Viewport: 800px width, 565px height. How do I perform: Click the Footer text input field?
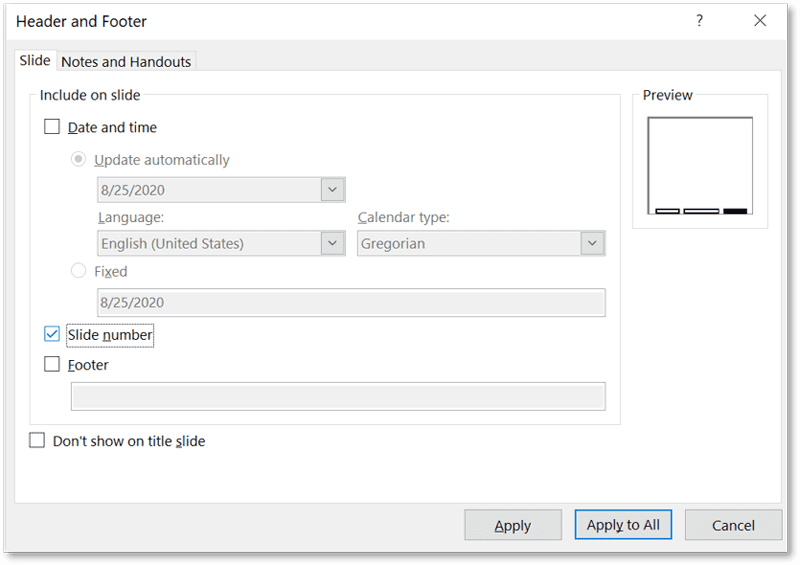click(338, 397)
